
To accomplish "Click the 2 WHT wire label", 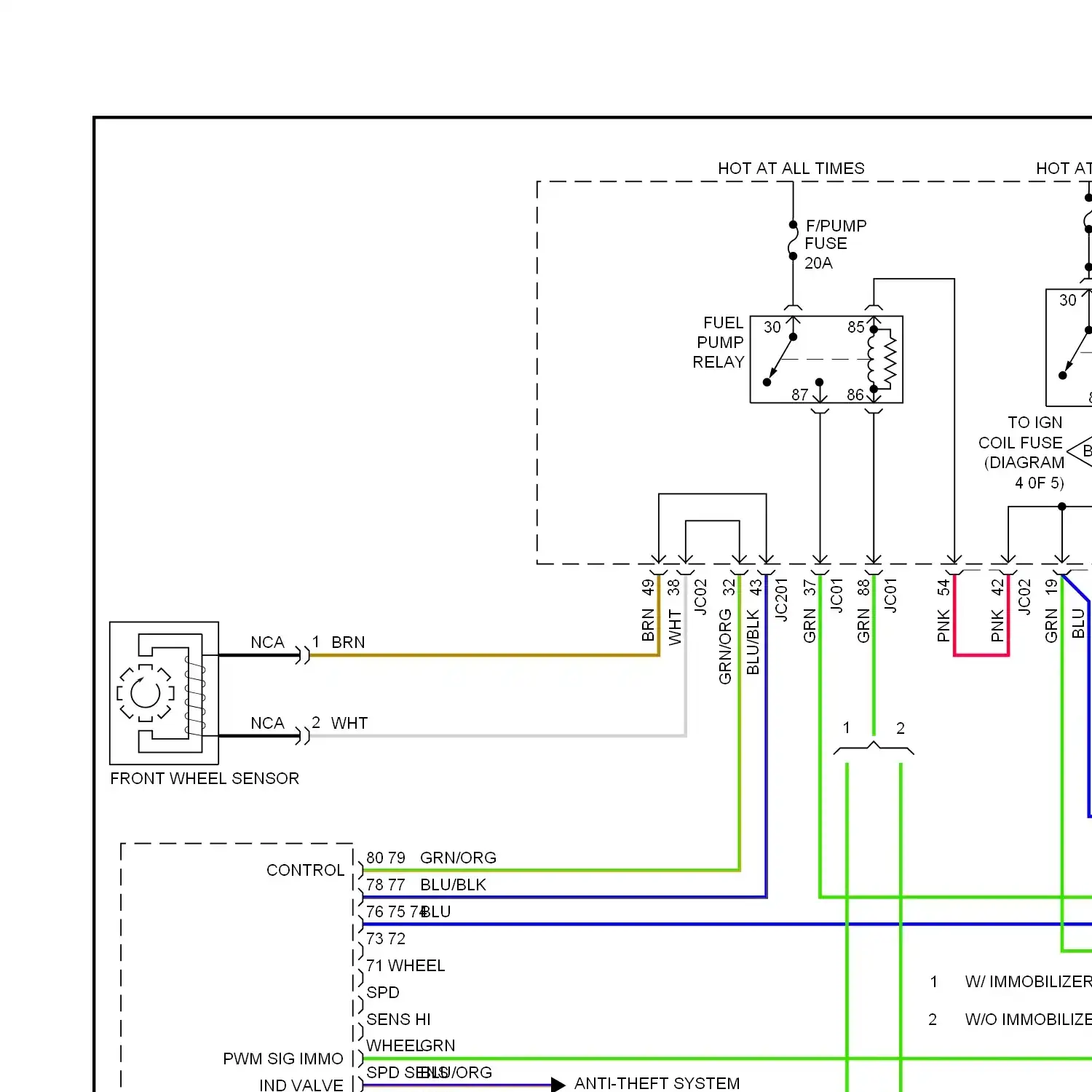I will click(x=340, y=723).
